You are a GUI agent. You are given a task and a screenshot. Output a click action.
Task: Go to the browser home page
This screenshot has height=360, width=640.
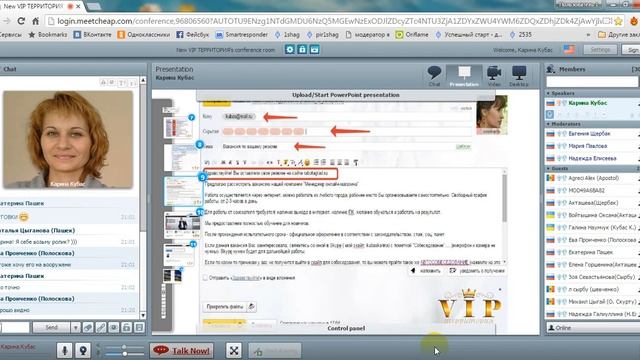pyautogui.click(x=36, y=21)
